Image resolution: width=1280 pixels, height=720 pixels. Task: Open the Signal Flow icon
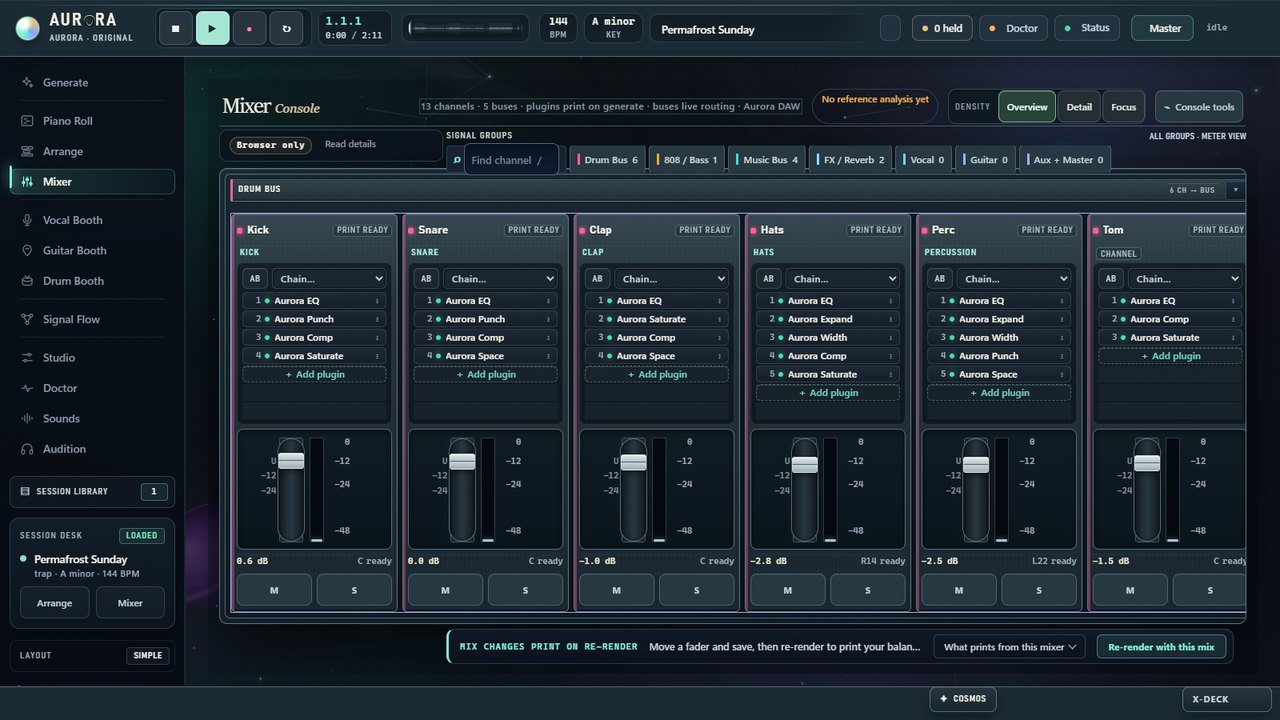(x=27, y=320)
